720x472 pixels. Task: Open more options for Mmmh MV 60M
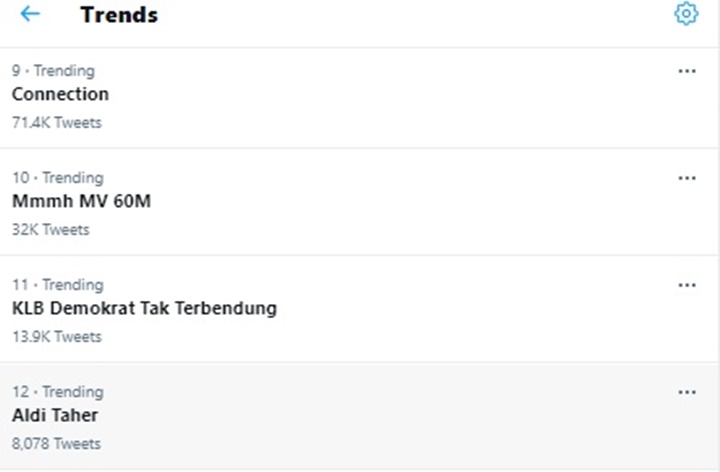[686, 178]
